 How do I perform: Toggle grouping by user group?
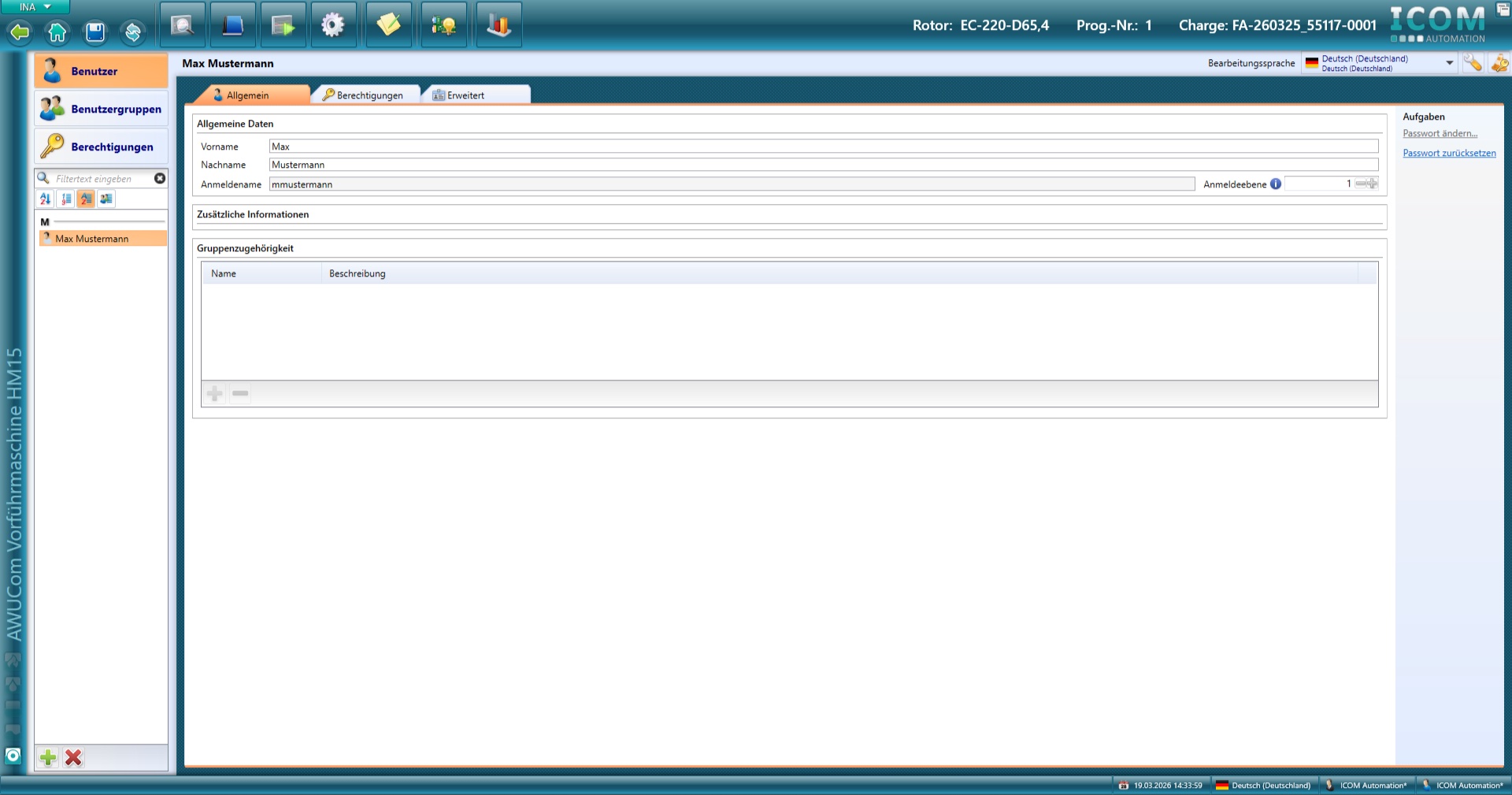point(106,199)
